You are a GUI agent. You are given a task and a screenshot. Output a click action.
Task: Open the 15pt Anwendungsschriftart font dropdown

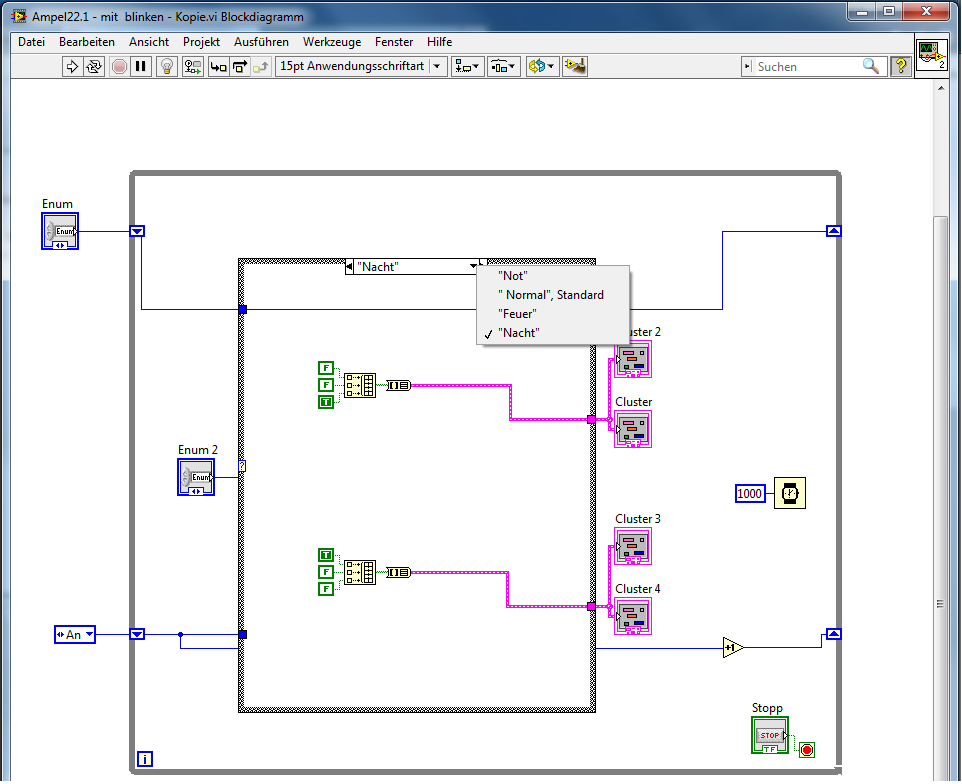[x=361, y=66]
